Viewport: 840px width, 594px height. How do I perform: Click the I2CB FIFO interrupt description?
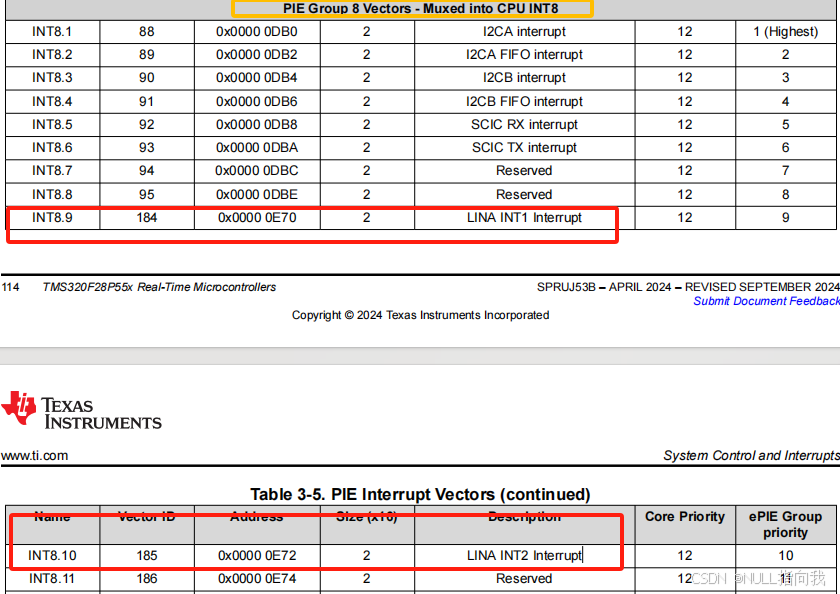[x=524, y=101]
